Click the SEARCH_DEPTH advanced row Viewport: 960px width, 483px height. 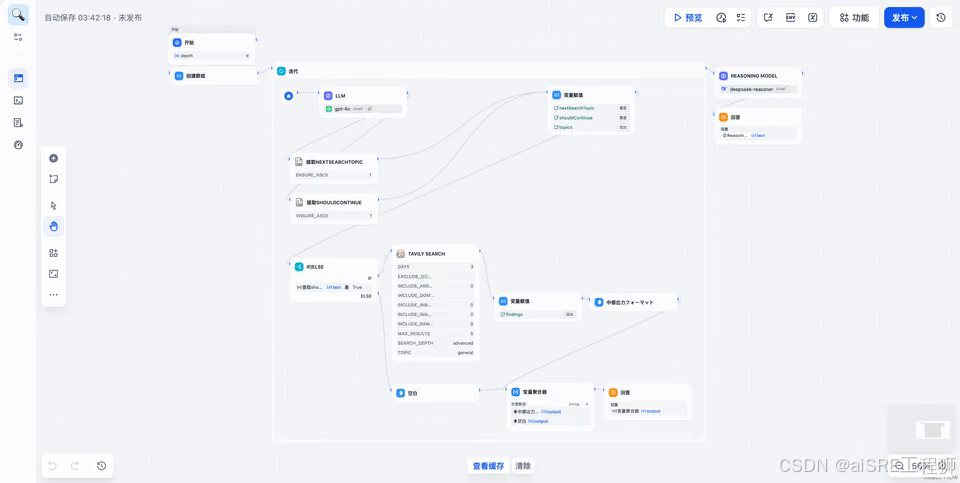pyautogui.click(x=435, y=343)
